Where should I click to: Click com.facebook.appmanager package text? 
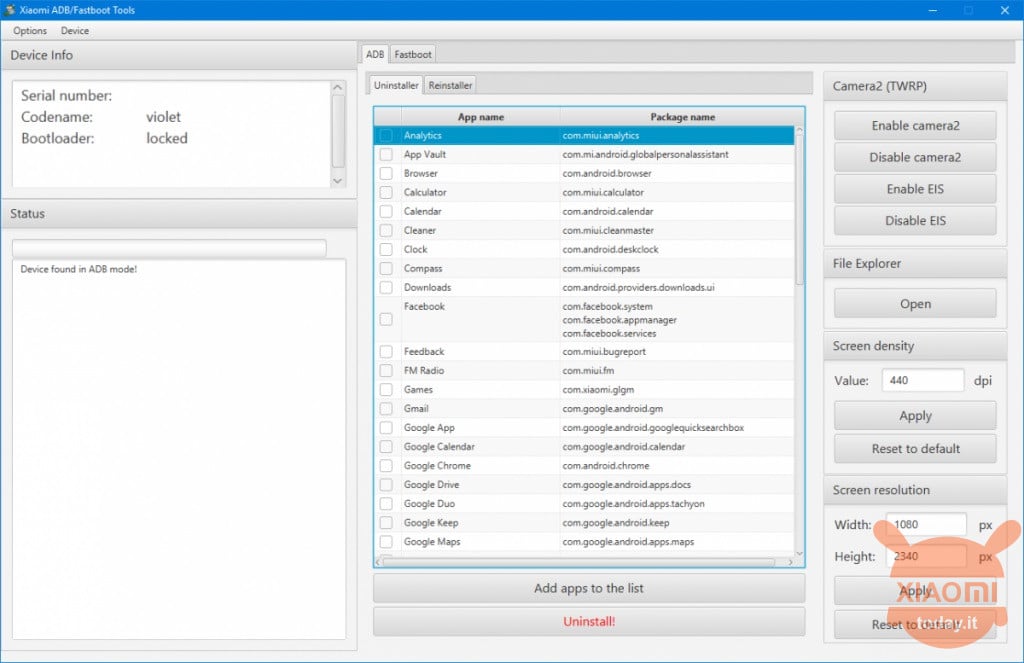[x=619, y=319]
